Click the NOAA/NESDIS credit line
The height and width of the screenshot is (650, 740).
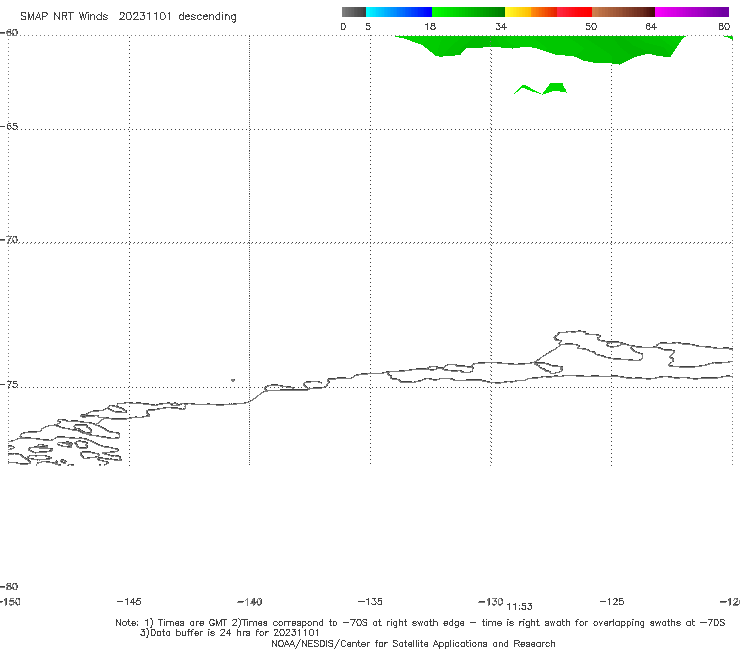click(x=413, y=644)
